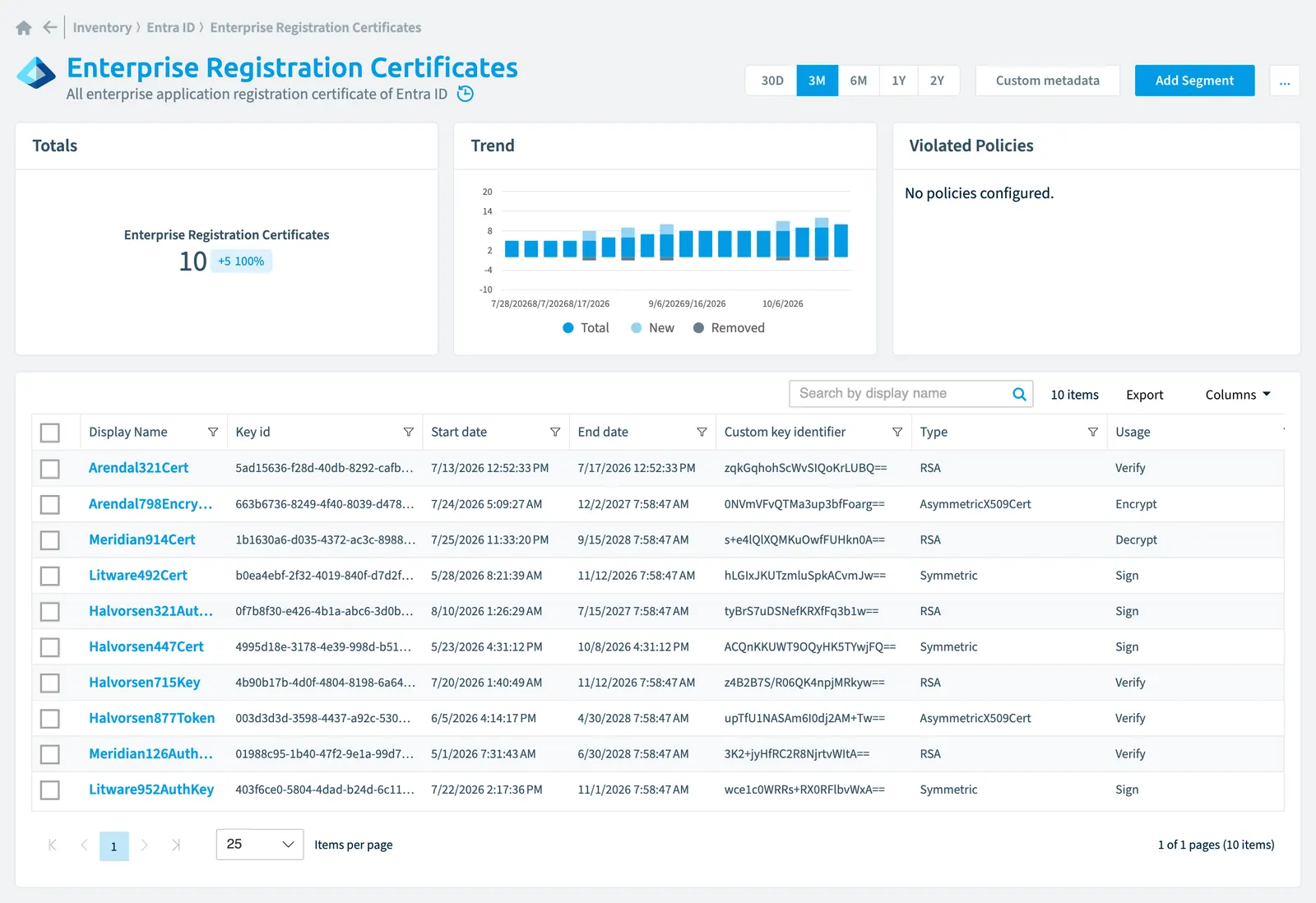
Task: Open filter for Key id column
Action: [408, 432]
